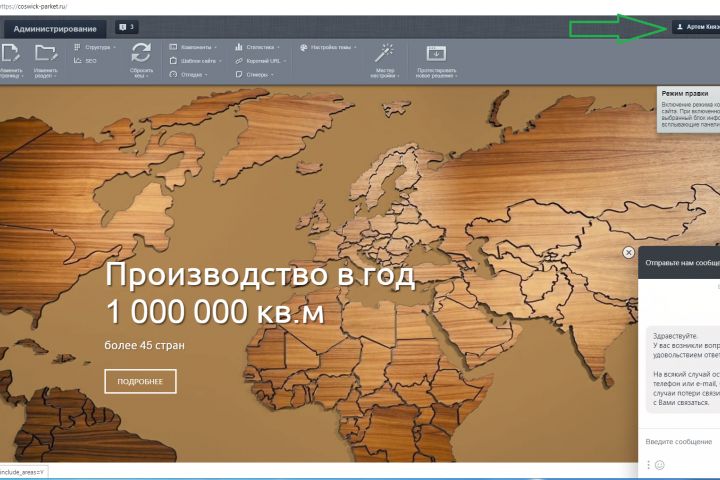Image resolution: width=720 pixels, height=480 pixels.
Task: Close the chat widget with X button
Action: (x=628, y=253)
